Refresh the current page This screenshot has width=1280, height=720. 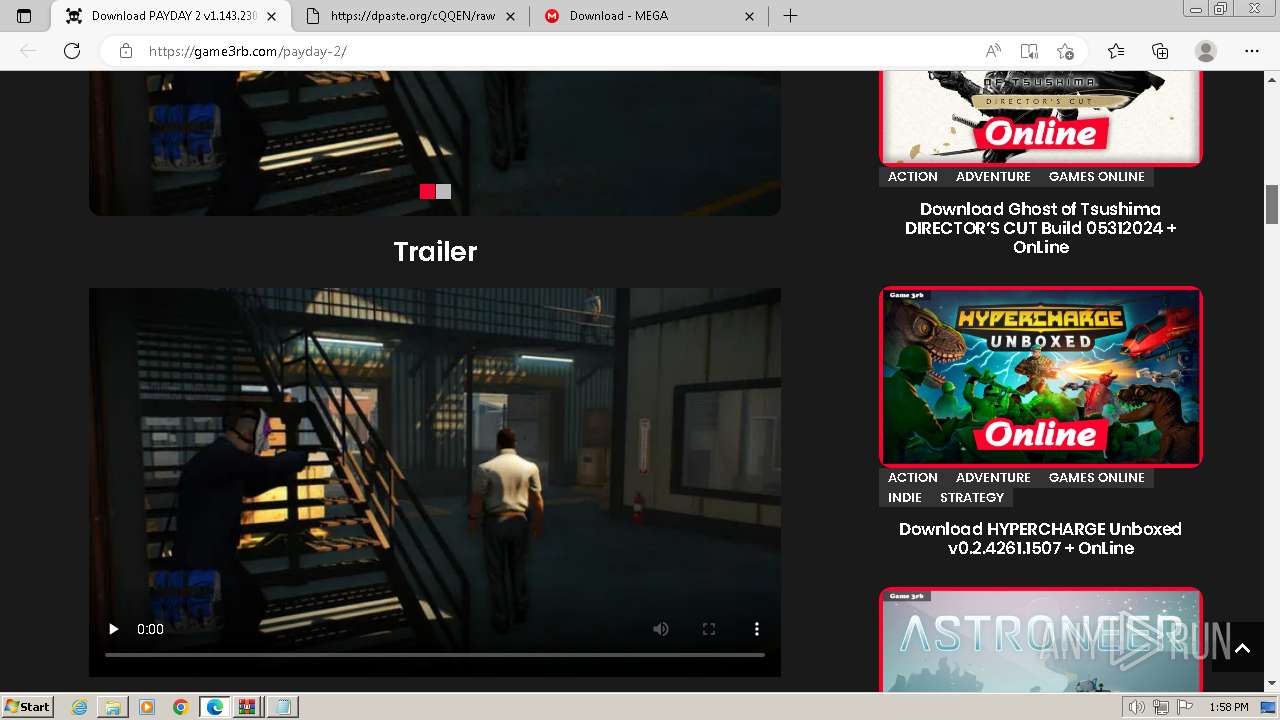click(x=71, y=51)
